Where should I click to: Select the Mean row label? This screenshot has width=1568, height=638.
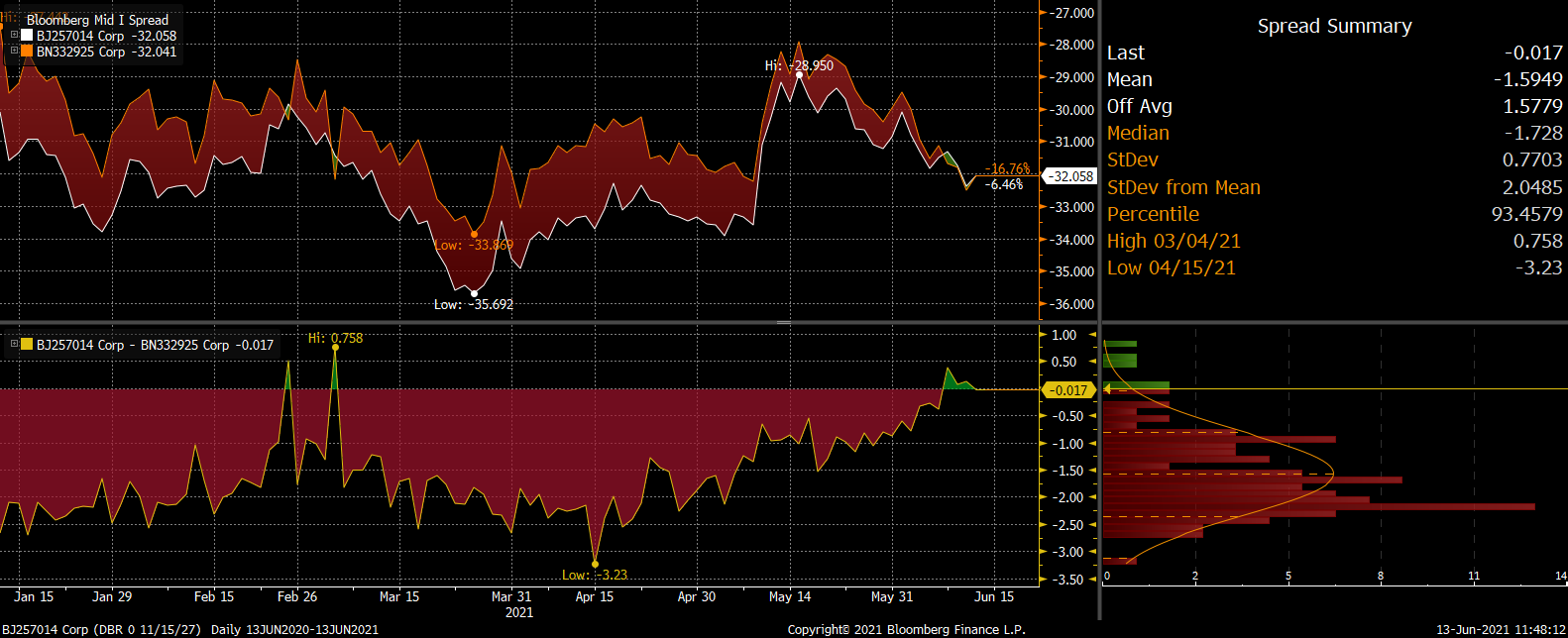click(1129, 79)
